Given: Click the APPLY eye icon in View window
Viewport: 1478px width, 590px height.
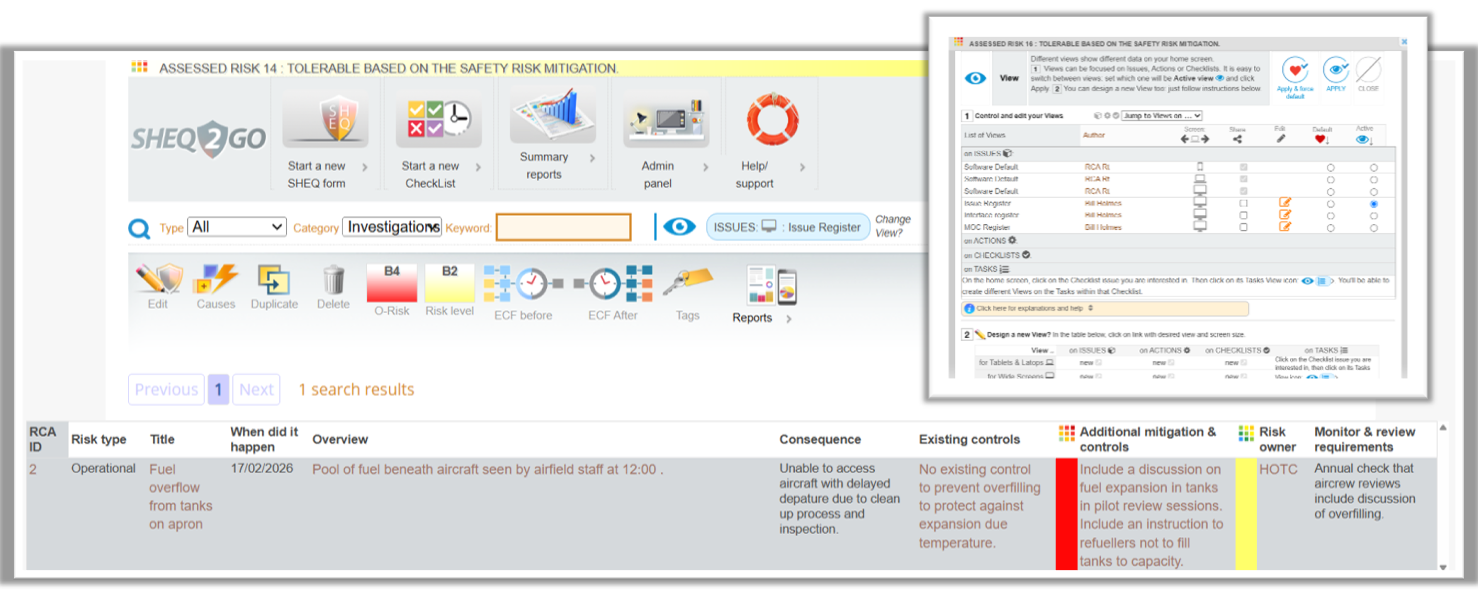Looking at the screenshot, I should pyautogui.click(x=1336, y=70).
